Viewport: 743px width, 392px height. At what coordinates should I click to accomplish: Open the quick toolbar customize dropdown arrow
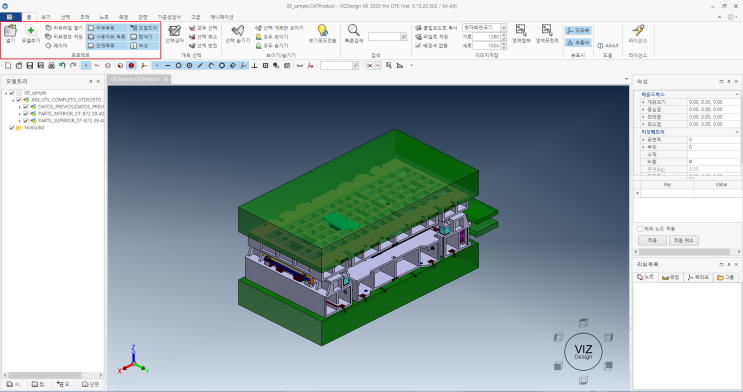coord(411,65)
